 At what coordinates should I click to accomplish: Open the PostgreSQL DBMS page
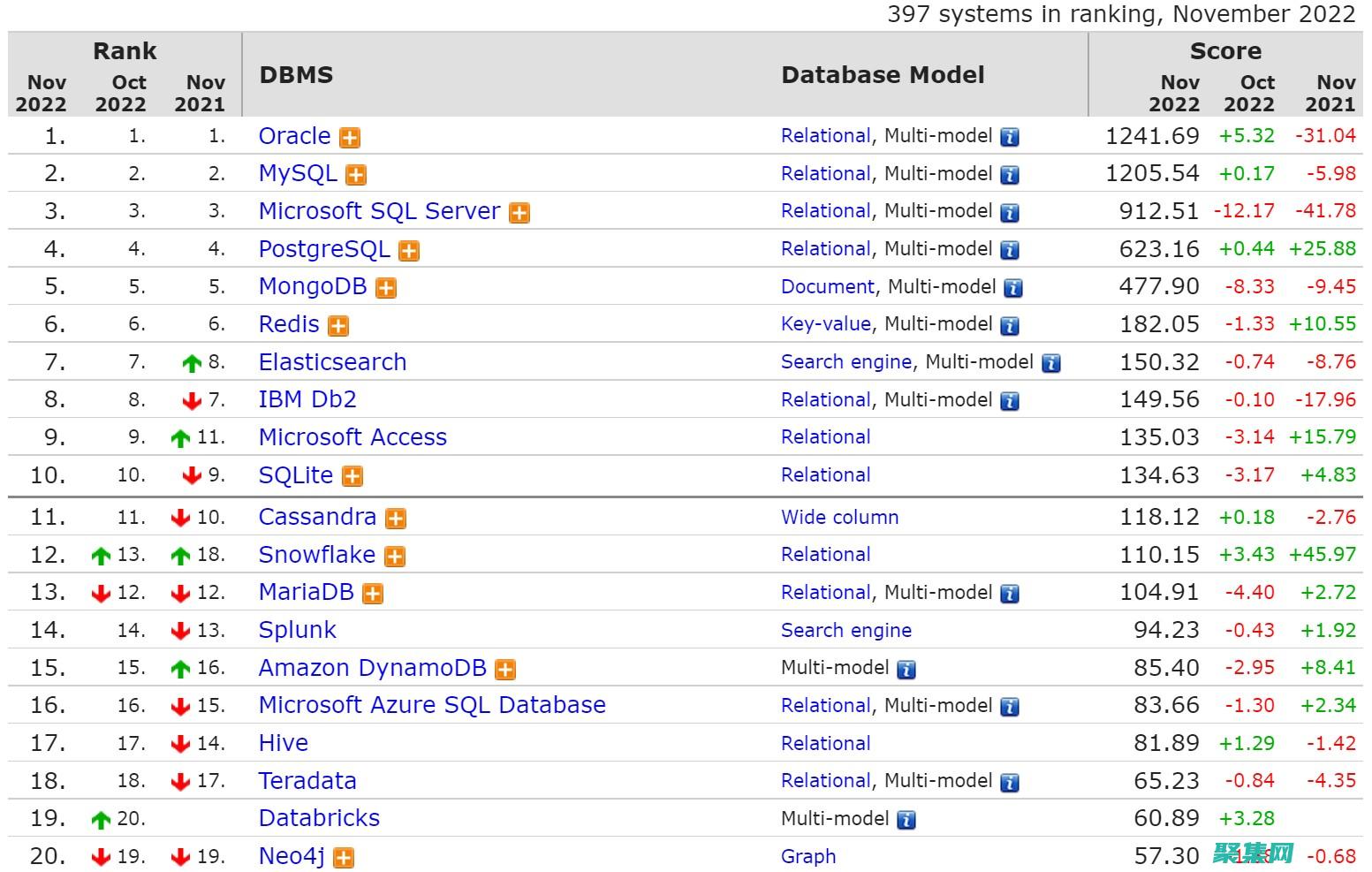click(x=325, y=249)
